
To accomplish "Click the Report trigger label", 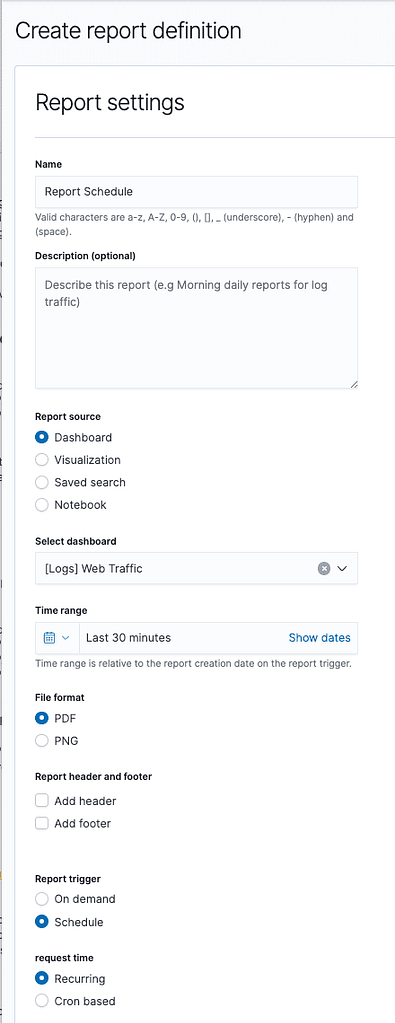I will 68,878.
